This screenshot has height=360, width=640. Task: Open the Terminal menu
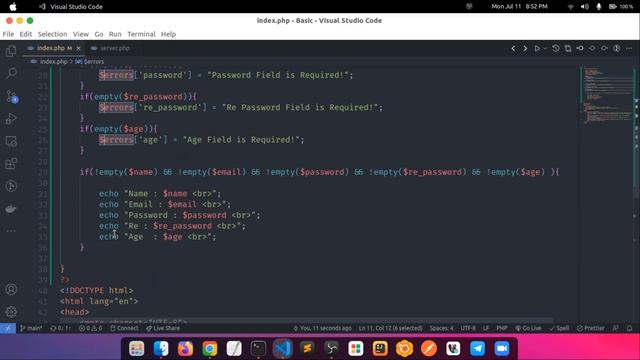(x=141, y=34)
